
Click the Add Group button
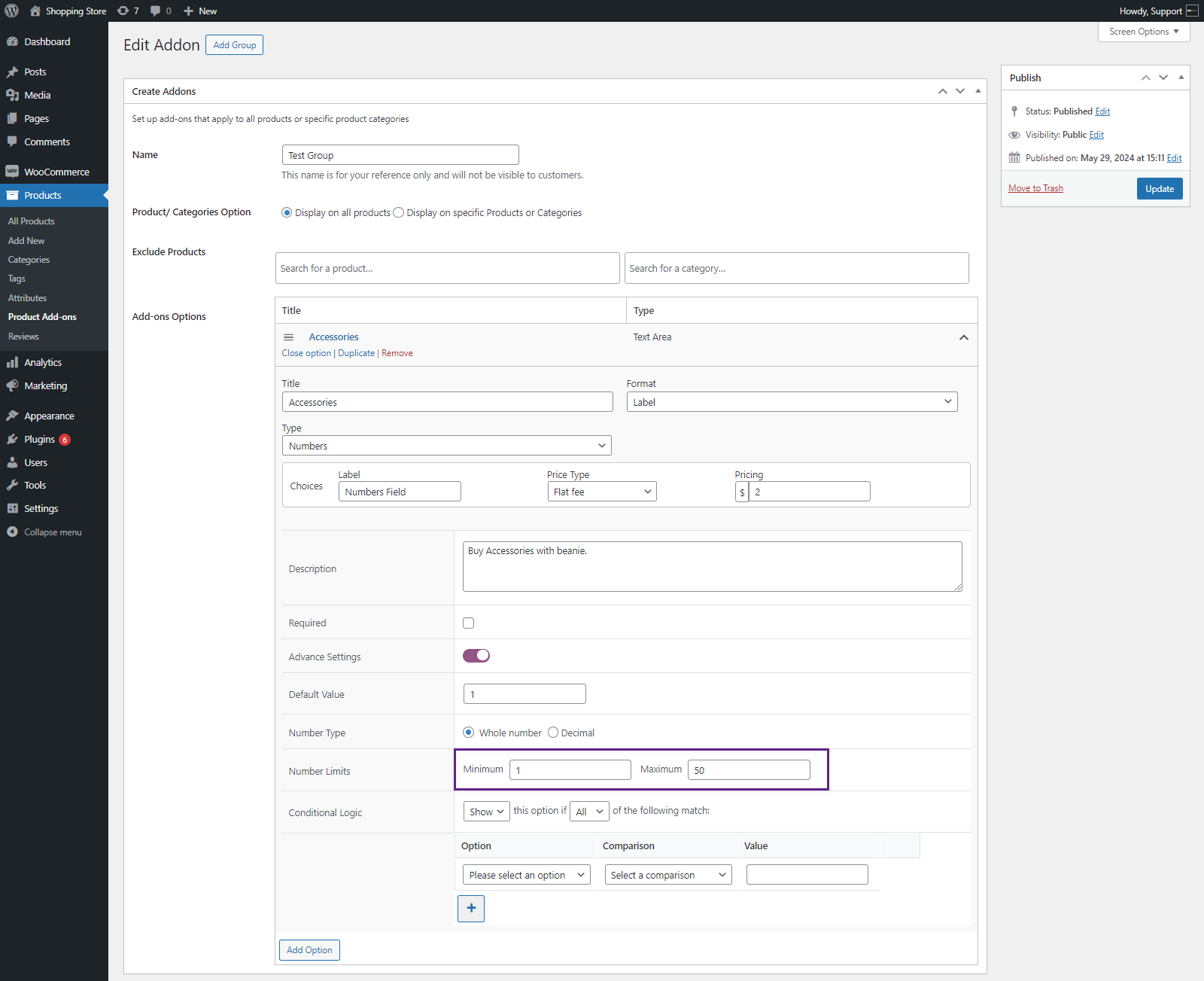(235, 45)
